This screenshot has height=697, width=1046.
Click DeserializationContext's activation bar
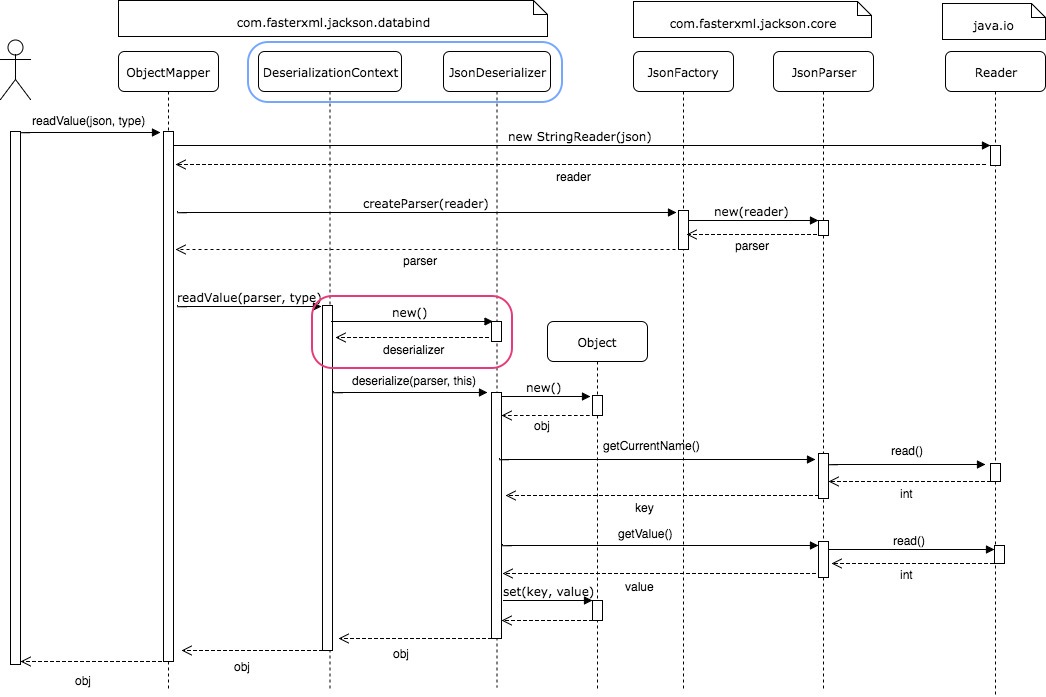click(327, 478)
